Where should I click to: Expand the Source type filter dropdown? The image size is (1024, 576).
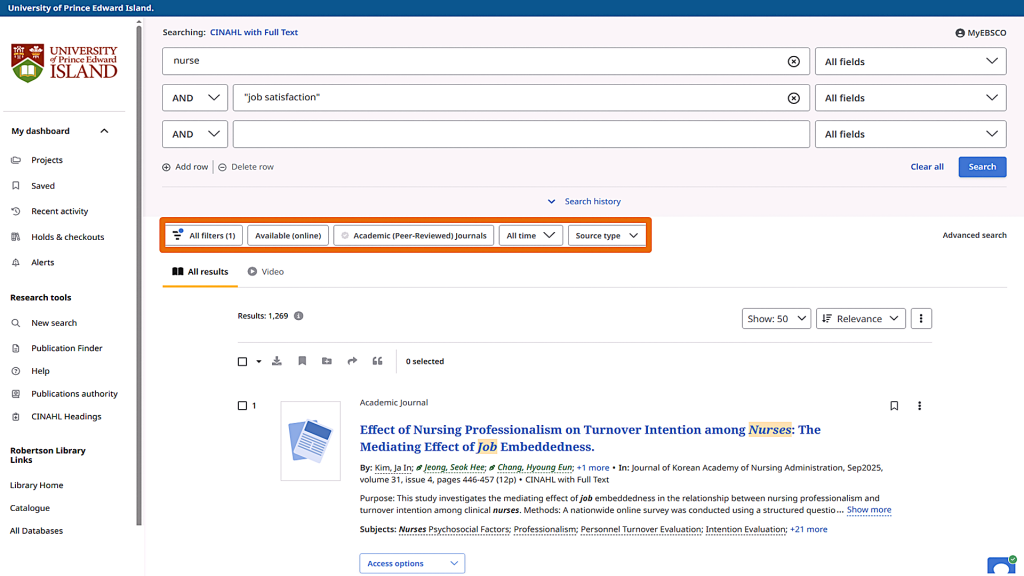(x=606, y=236)
